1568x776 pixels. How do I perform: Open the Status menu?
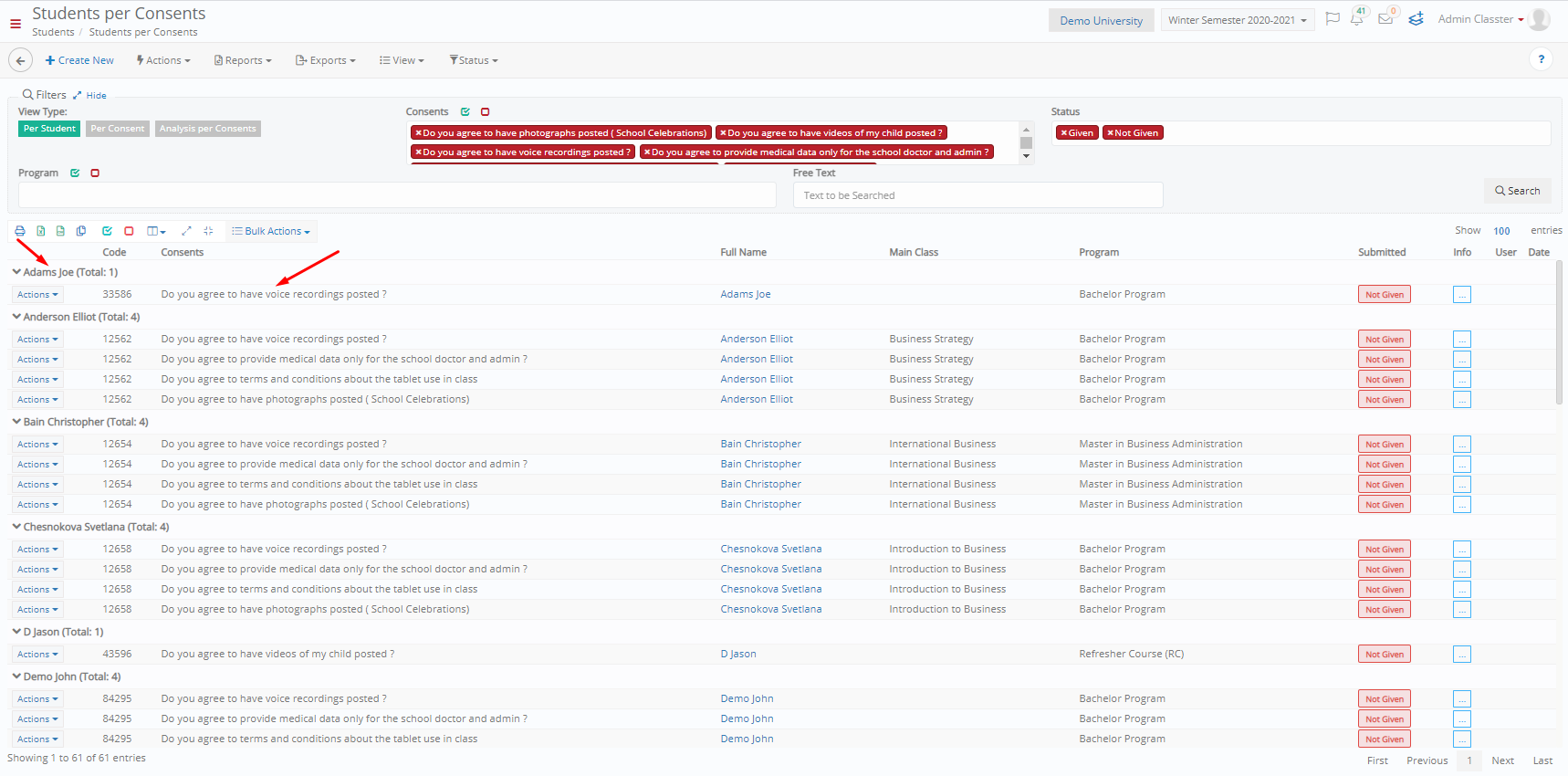pyautogui.click(x=474, y=60)
